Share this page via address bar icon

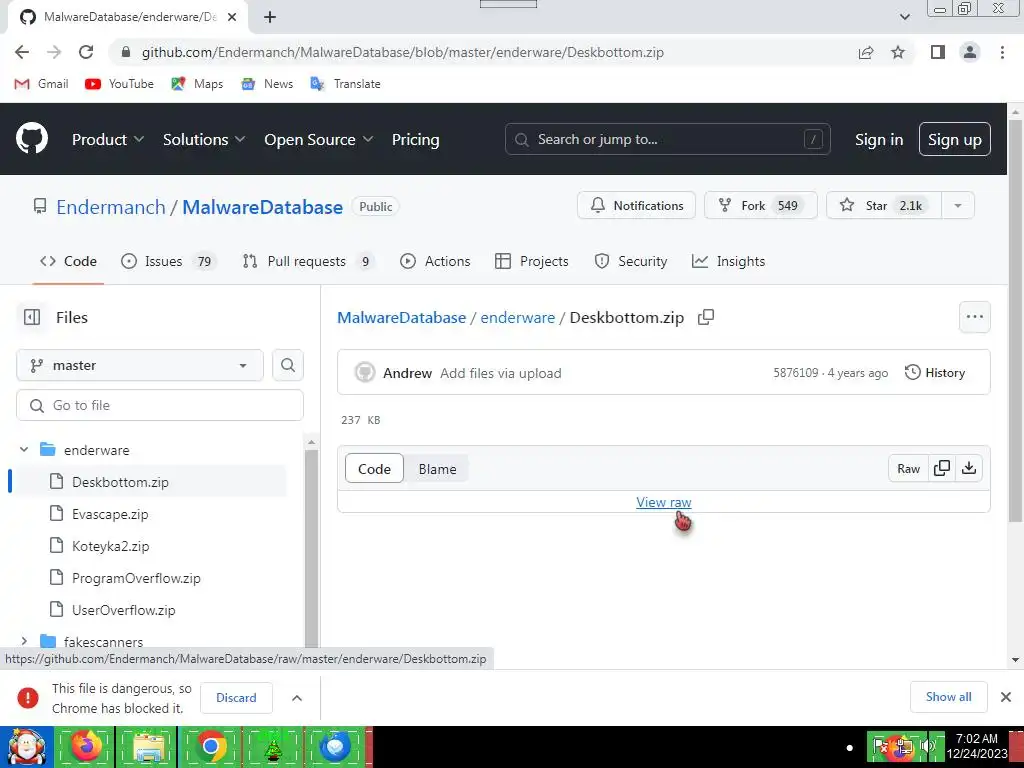tap(866, 52)
